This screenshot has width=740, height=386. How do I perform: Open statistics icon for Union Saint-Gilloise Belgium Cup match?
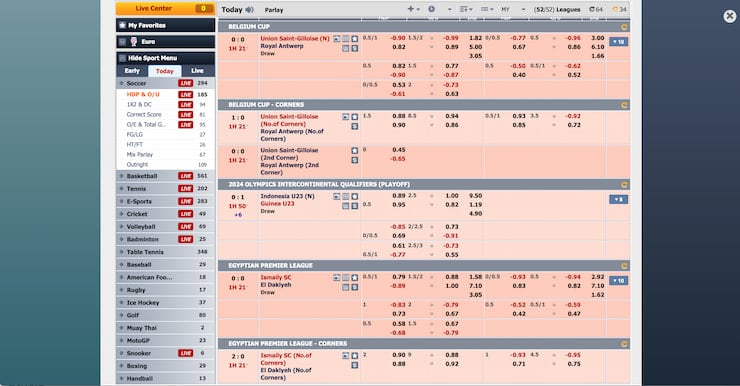tap(345, 39)
